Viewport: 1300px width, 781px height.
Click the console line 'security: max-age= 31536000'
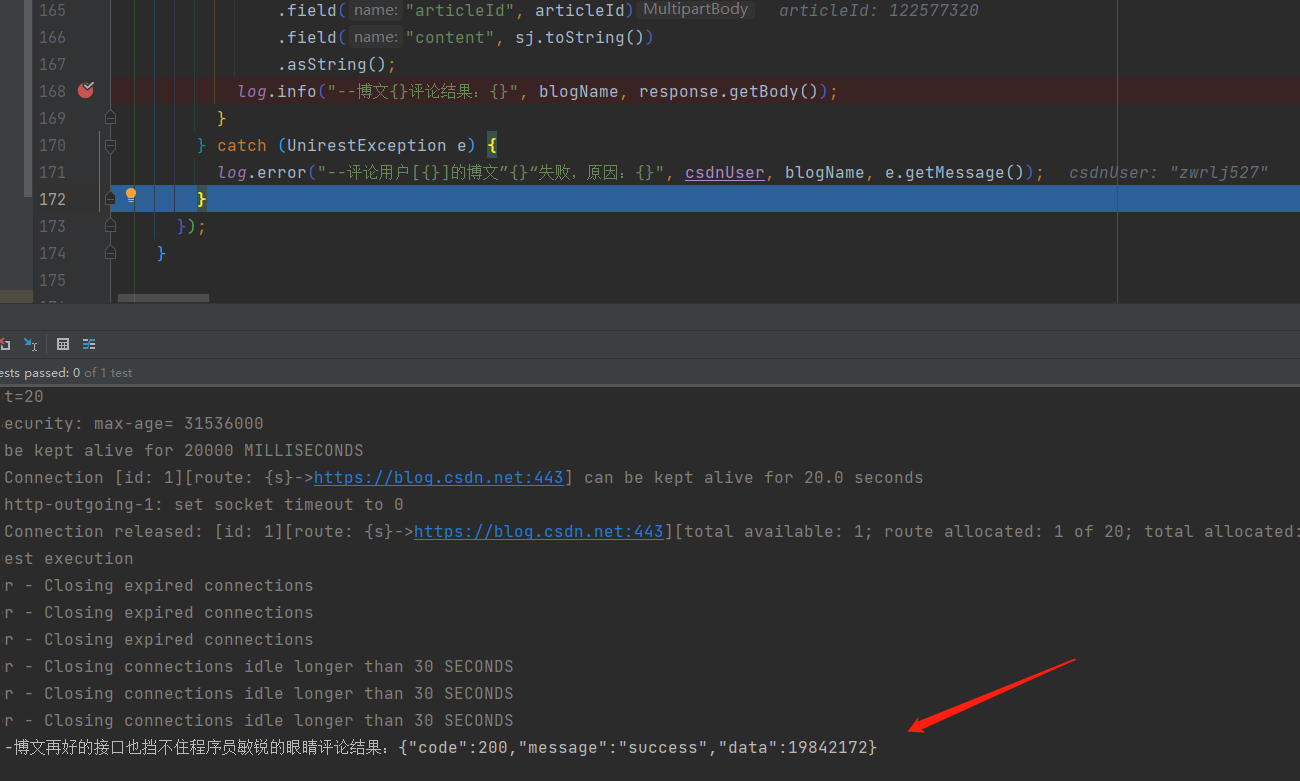click(132, 424)
